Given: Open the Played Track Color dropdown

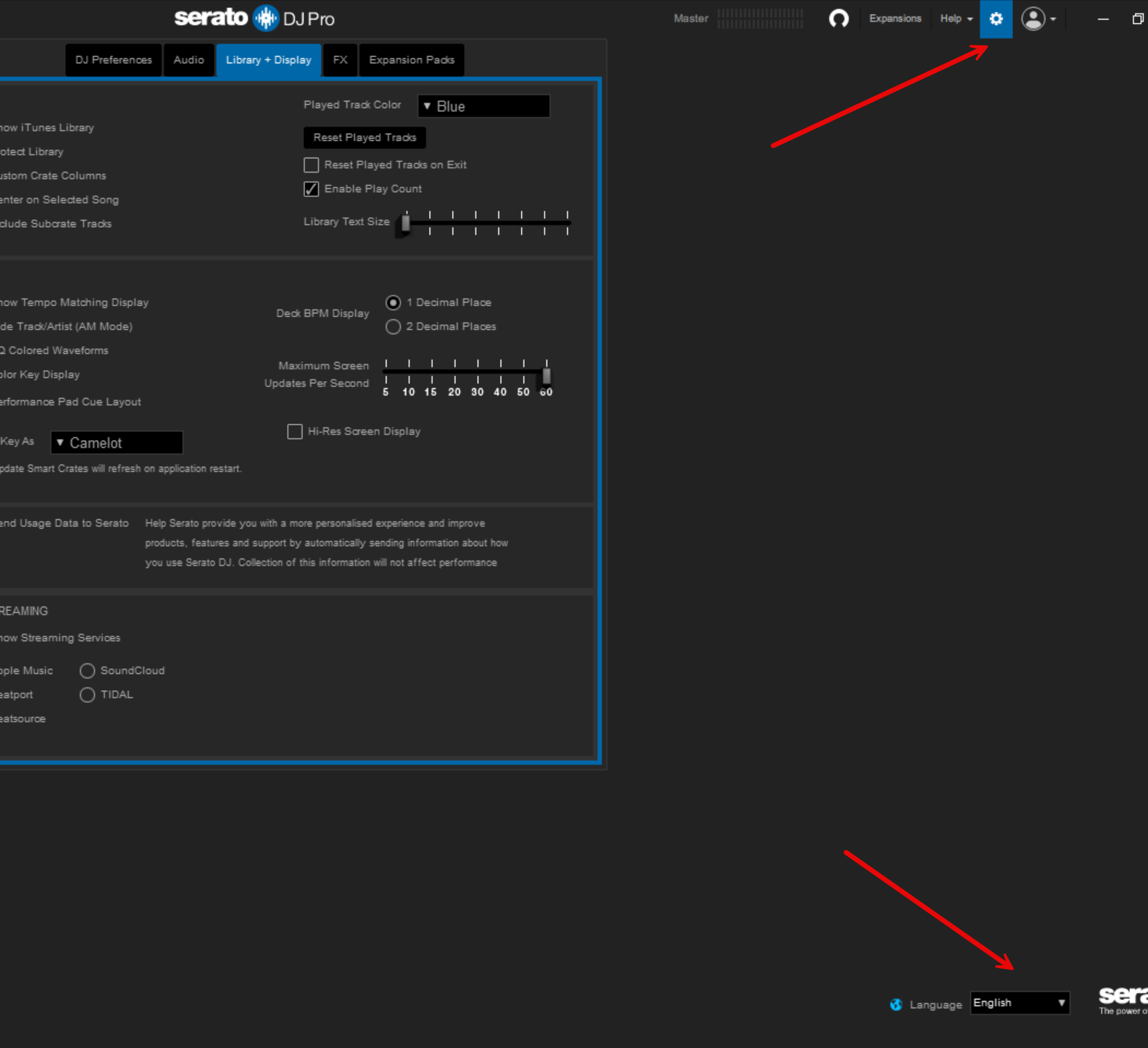Looking at the screenshot, I should (483, 106).
